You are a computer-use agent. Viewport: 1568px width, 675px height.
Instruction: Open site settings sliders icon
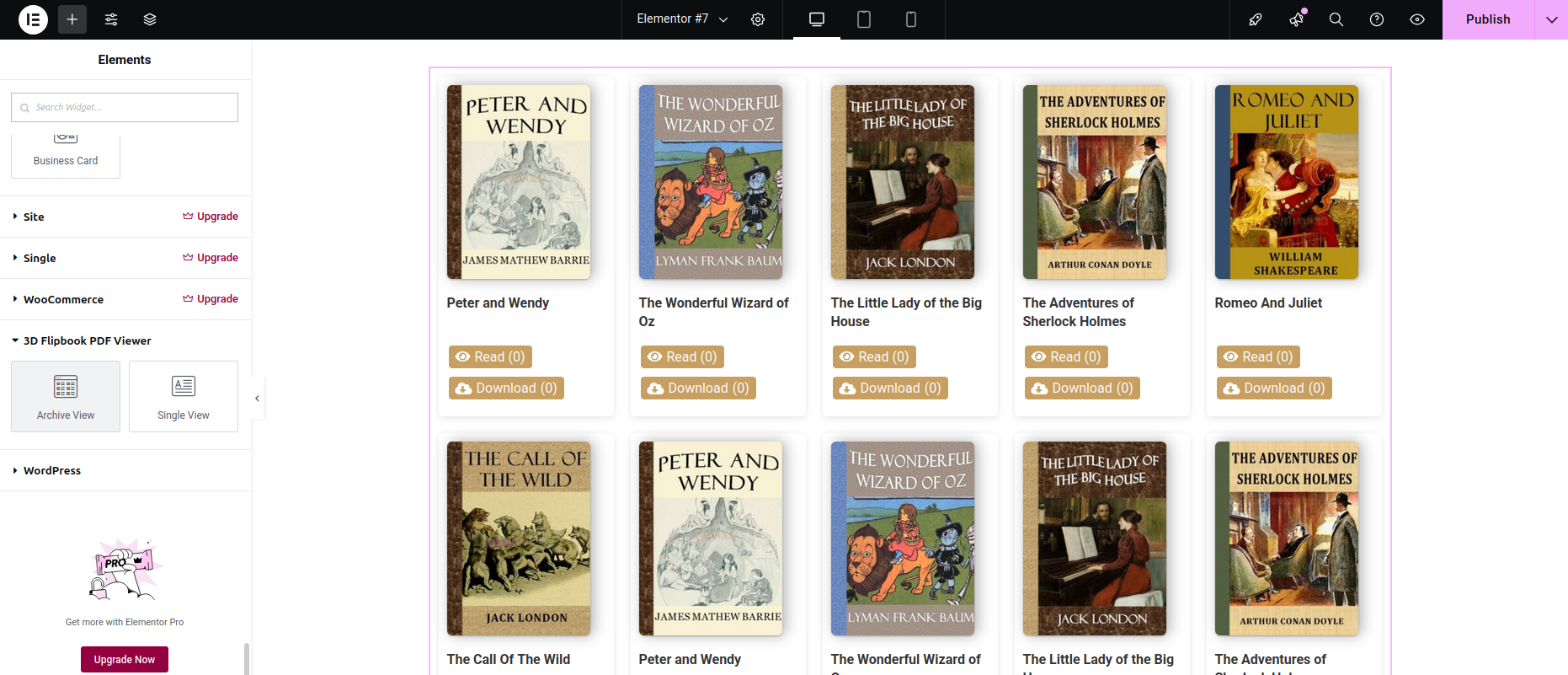(111, 19)
